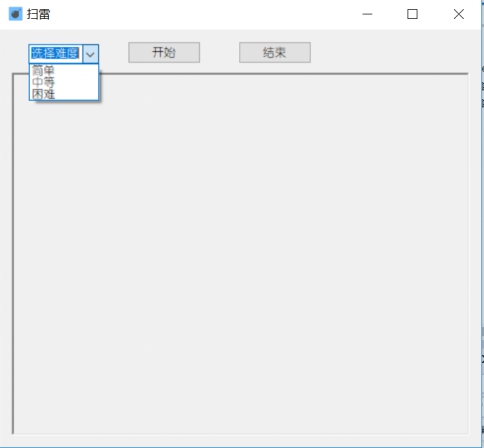The height and width of the screenshot is (448, 484).
Task: Click the 结束 button to end game
Action: pos(275,52)
